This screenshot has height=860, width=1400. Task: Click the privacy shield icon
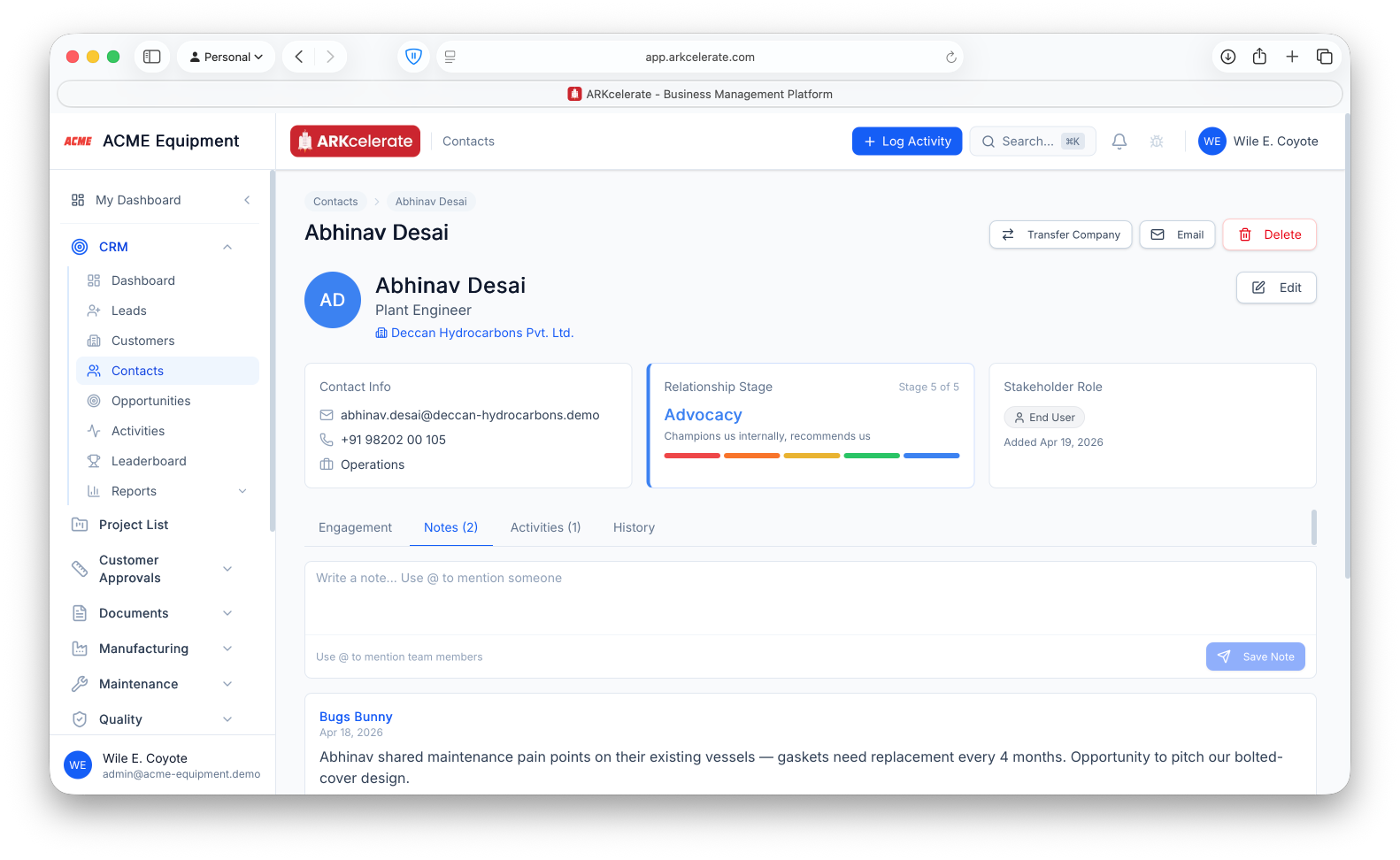(413, 57)
